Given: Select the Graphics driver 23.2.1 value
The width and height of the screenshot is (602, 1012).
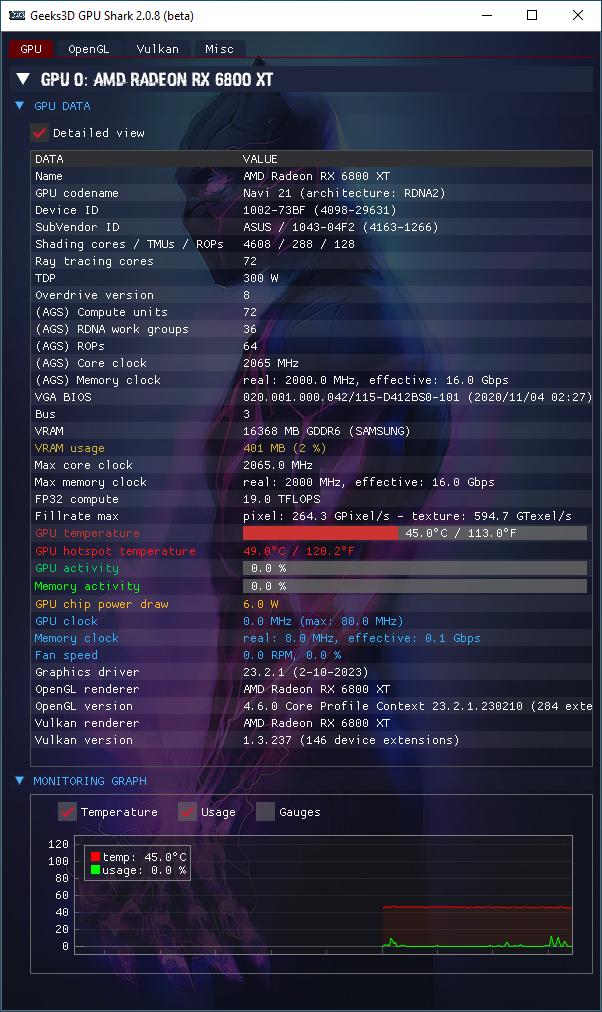Looking at the screenshot, I should (x=305, y=672).
